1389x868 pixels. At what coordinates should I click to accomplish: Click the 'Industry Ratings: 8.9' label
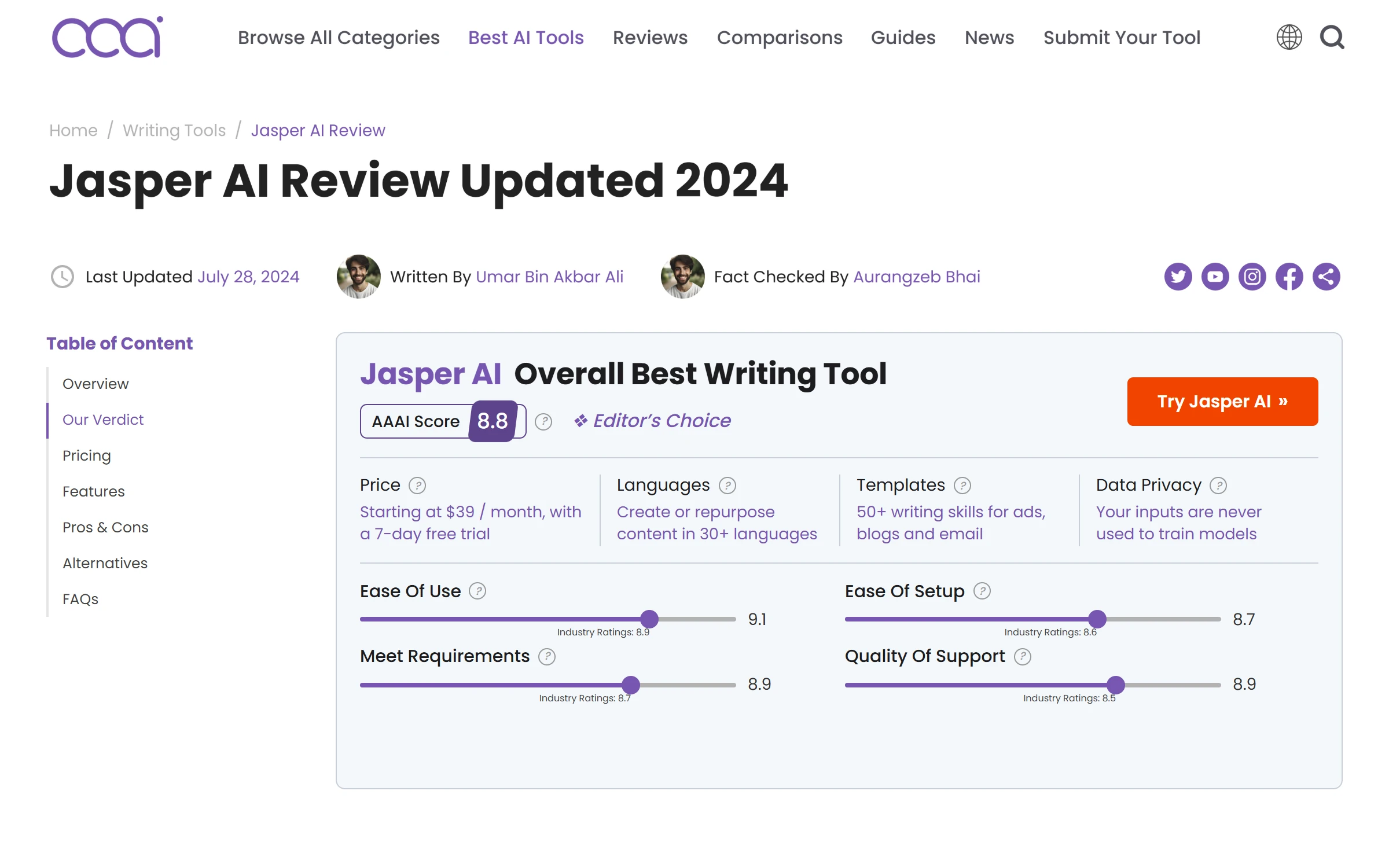603,632
